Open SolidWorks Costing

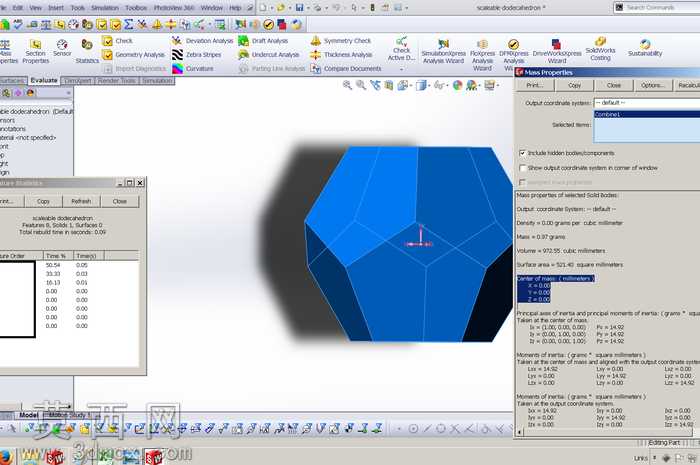[600, 50]
